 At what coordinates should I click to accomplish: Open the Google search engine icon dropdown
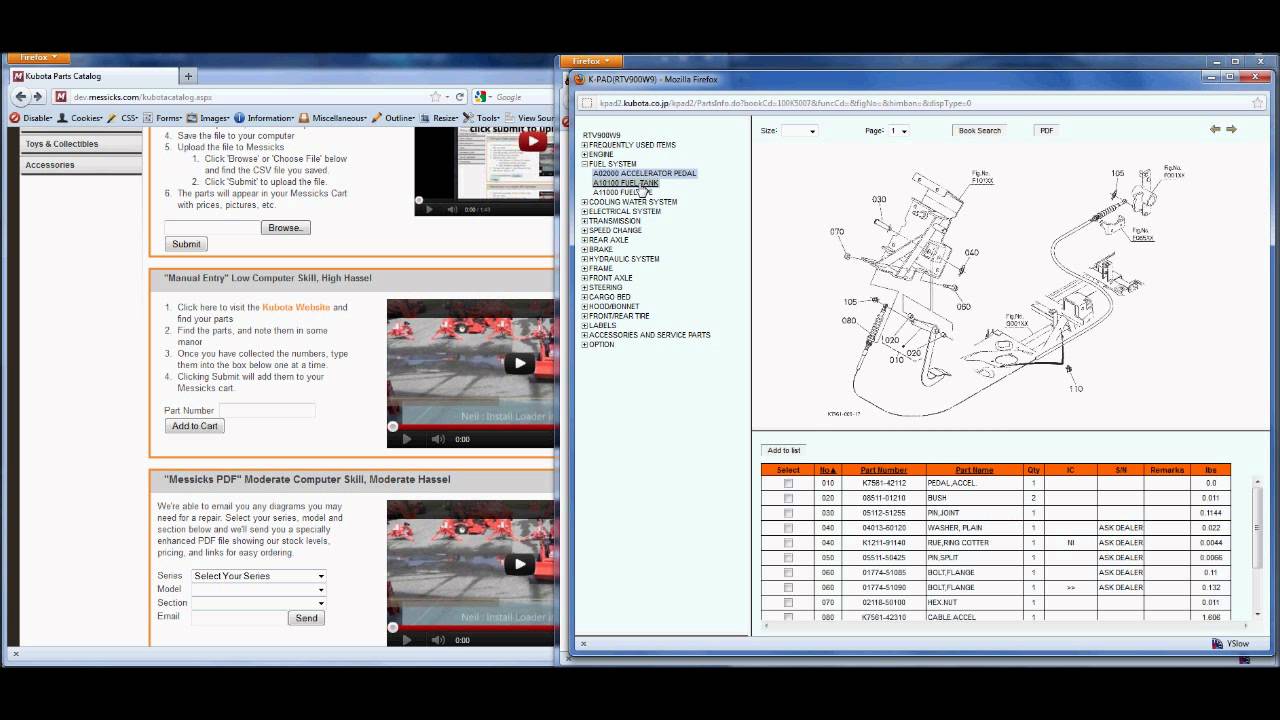tap(483, 97)
